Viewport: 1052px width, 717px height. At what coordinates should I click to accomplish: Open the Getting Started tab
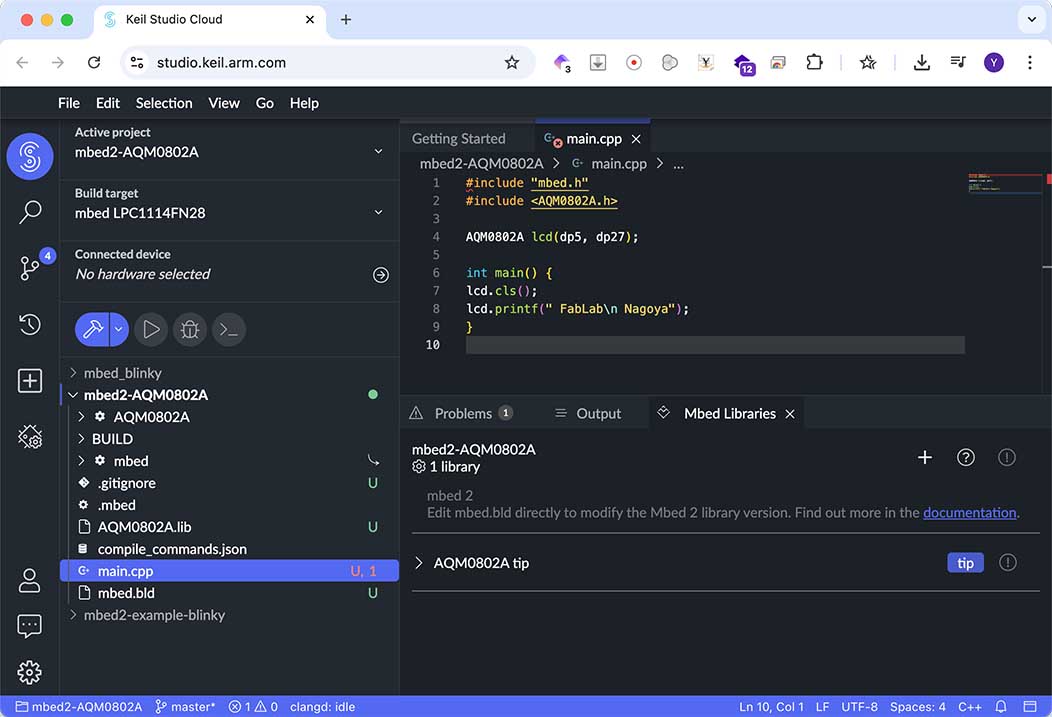click(x=458, y=138)
